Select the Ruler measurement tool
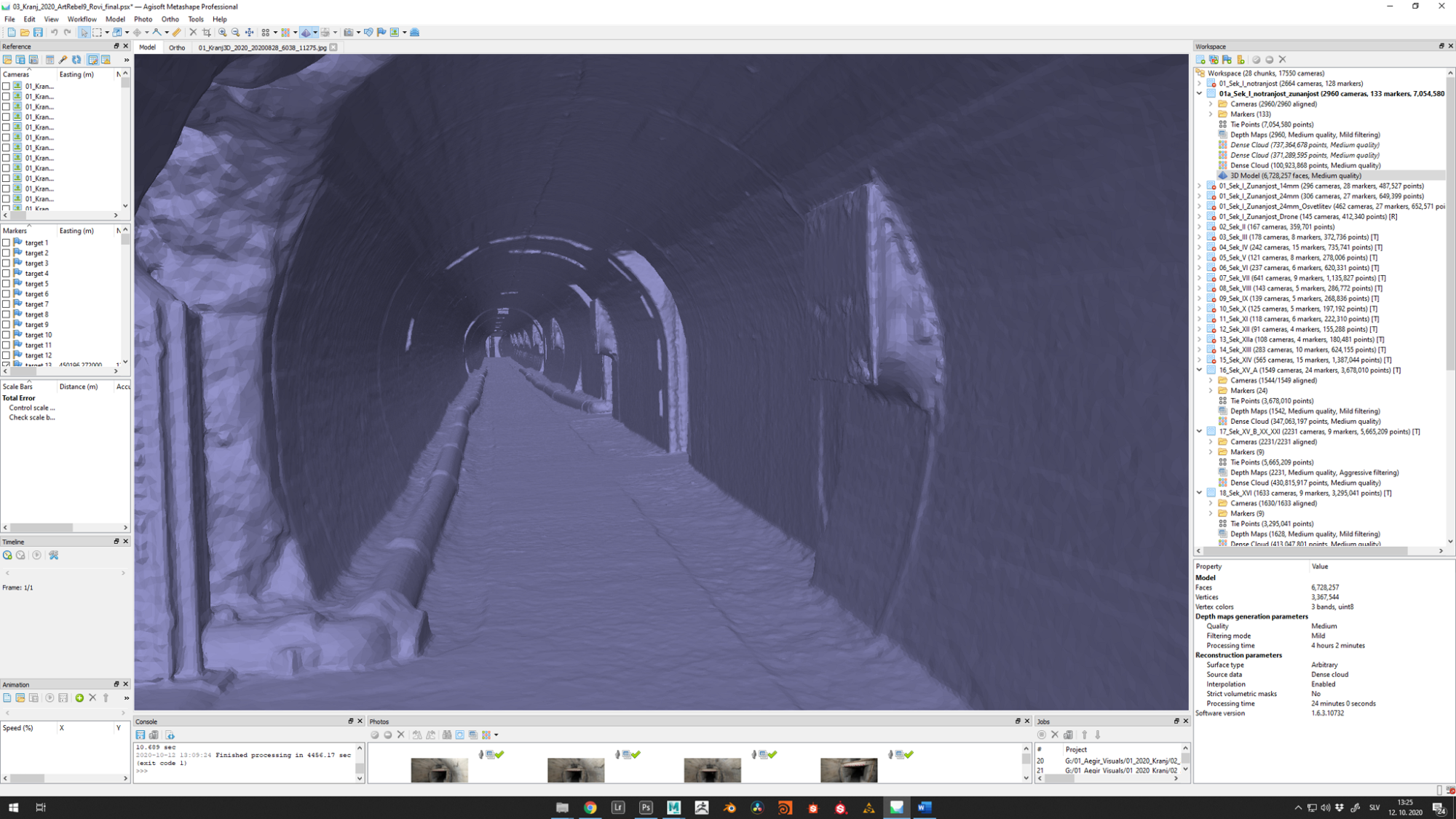 177,32
